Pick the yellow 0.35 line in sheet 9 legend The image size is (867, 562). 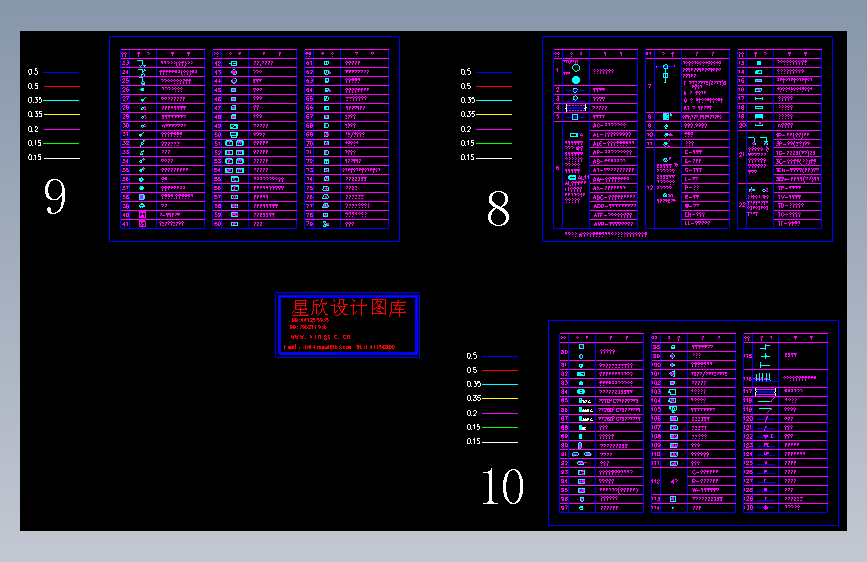61,115
